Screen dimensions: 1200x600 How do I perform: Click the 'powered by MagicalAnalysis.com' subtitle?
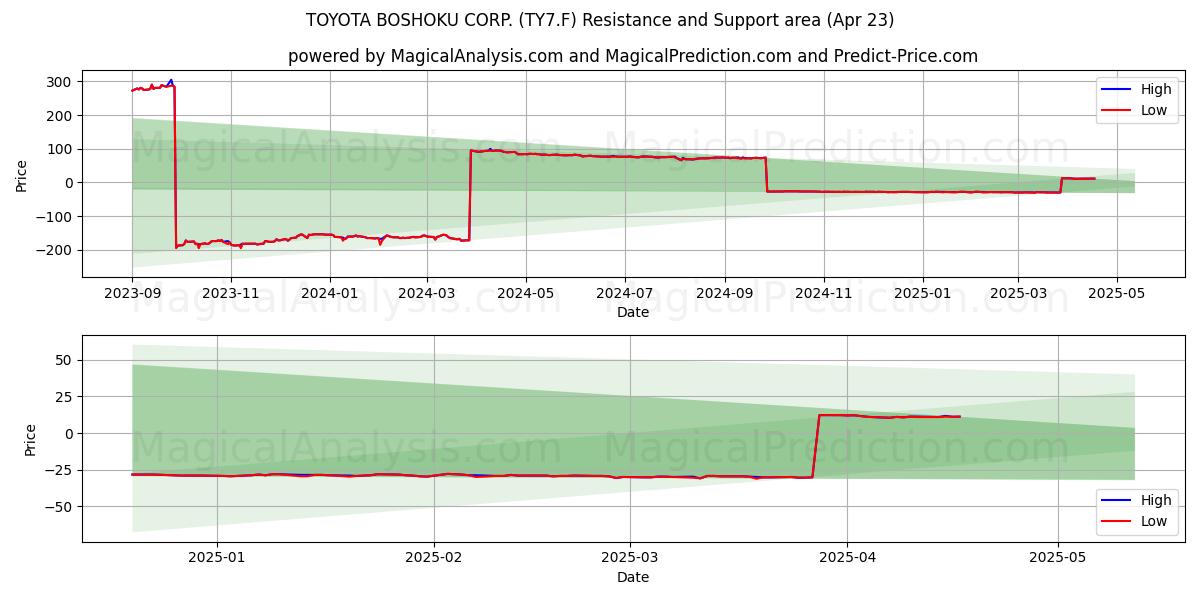tap(632, 56)
